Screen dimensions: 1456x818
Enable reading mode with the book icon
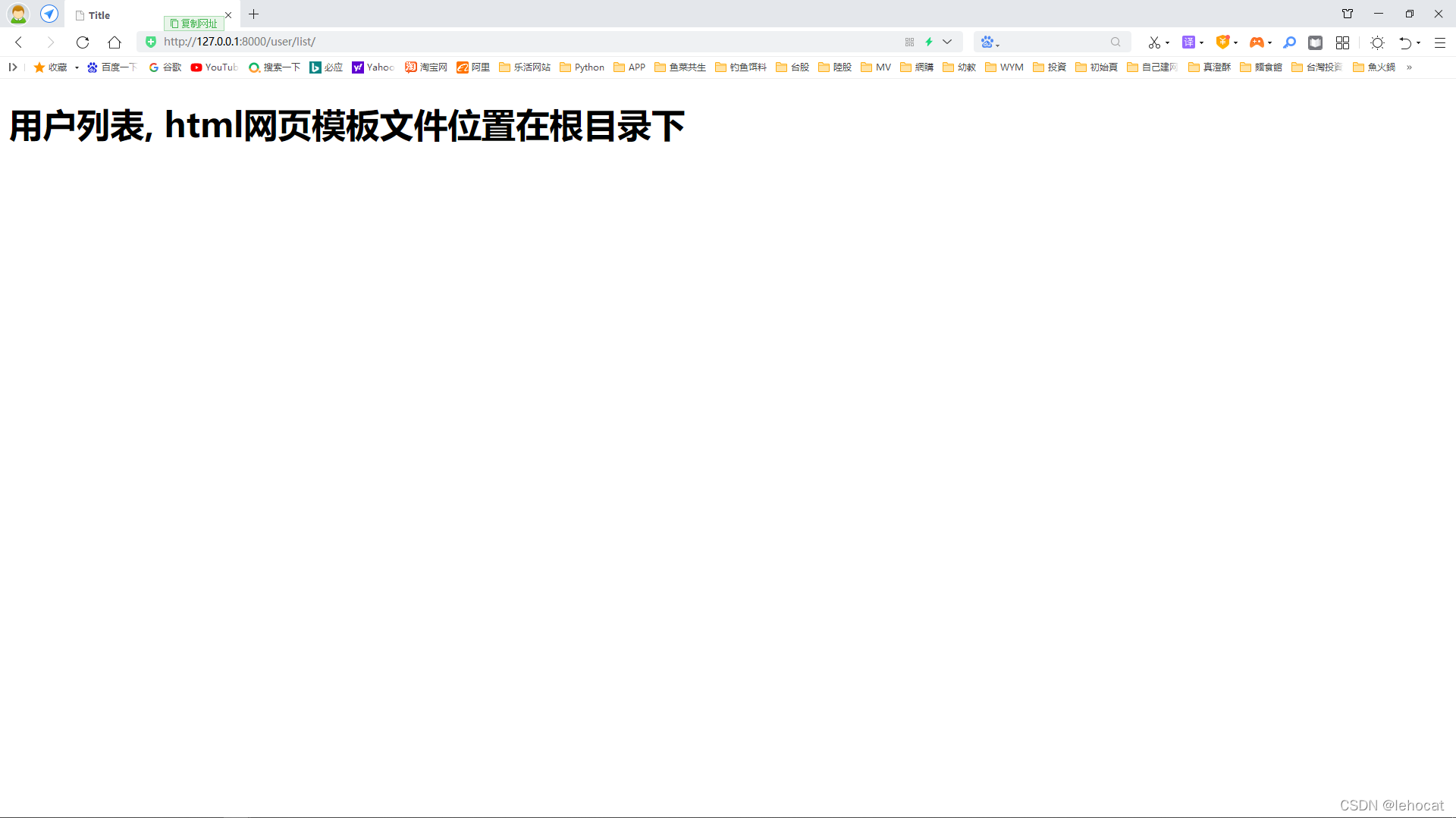pos(1316,42)
